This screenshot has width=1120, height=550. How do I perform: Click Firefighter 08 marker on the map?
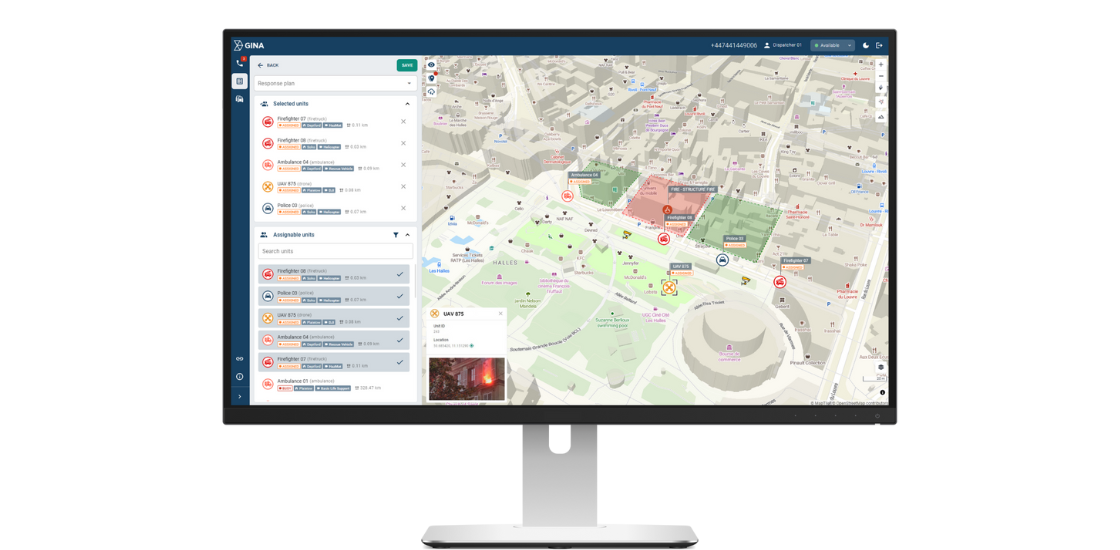click(x=663, y=238)
